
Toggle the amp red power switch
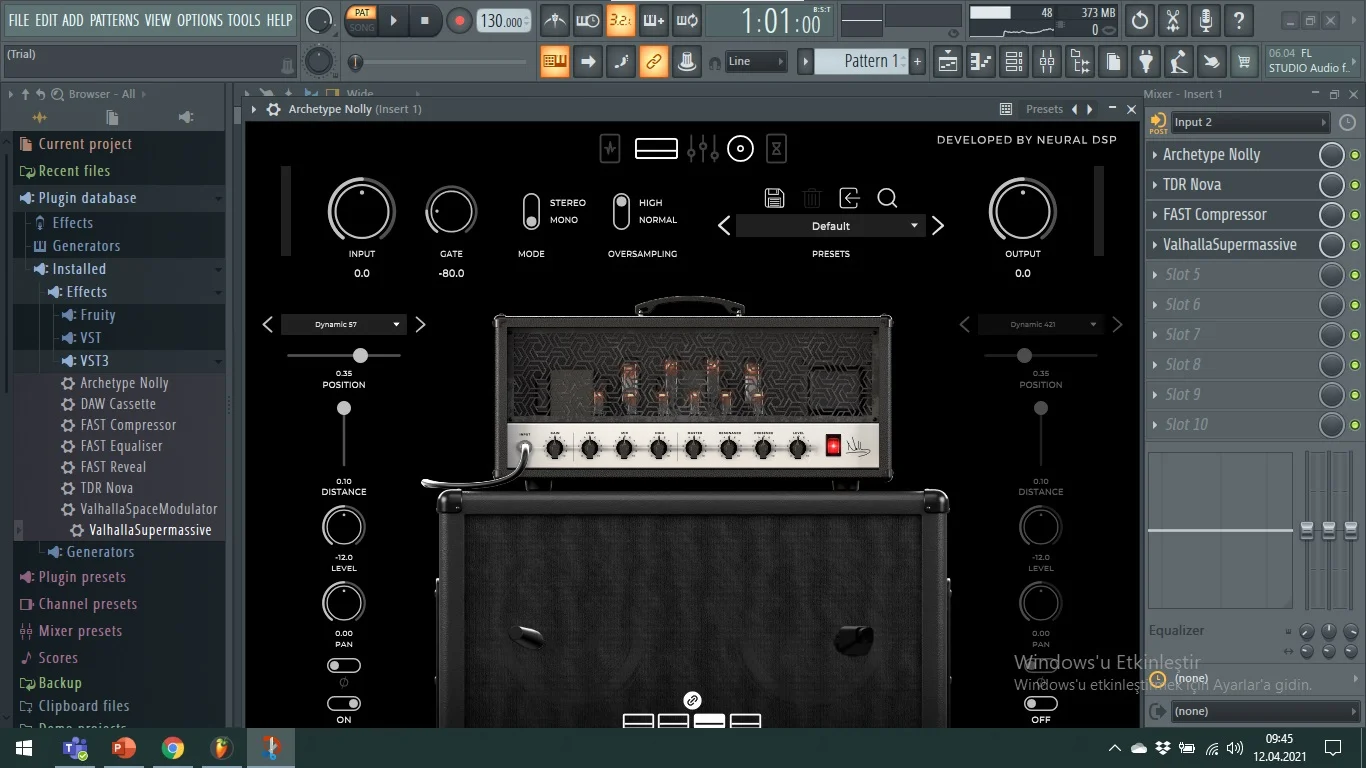(833, 447)
